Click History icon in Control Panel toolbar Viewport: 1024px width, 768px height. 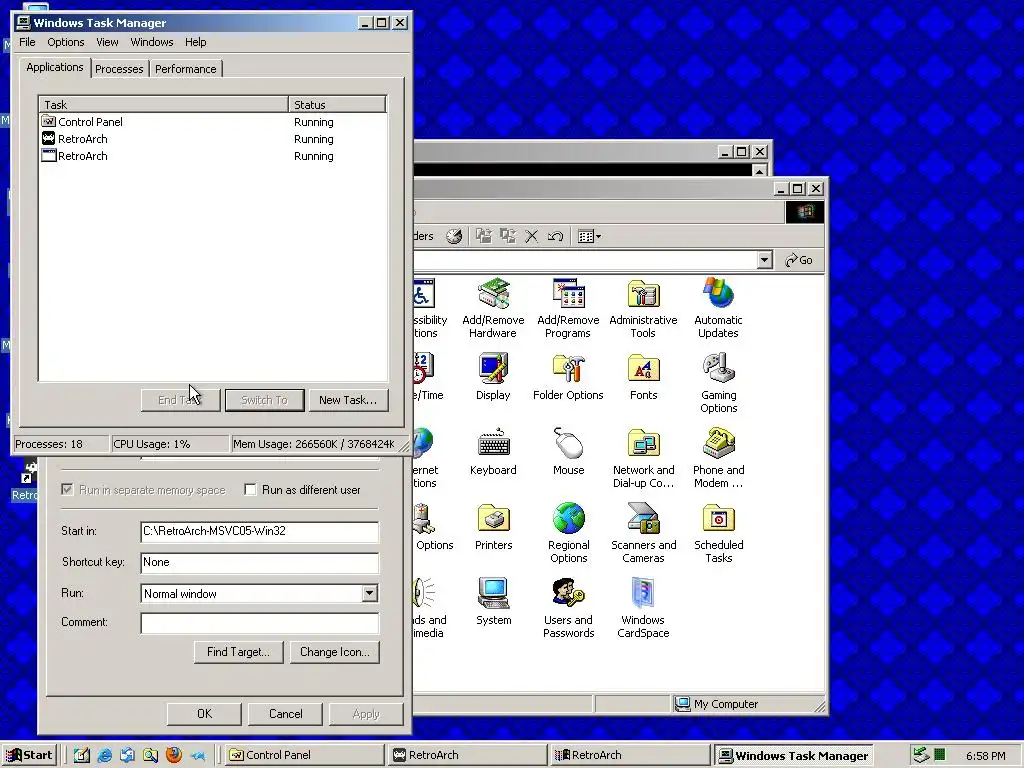pos(454,236)
